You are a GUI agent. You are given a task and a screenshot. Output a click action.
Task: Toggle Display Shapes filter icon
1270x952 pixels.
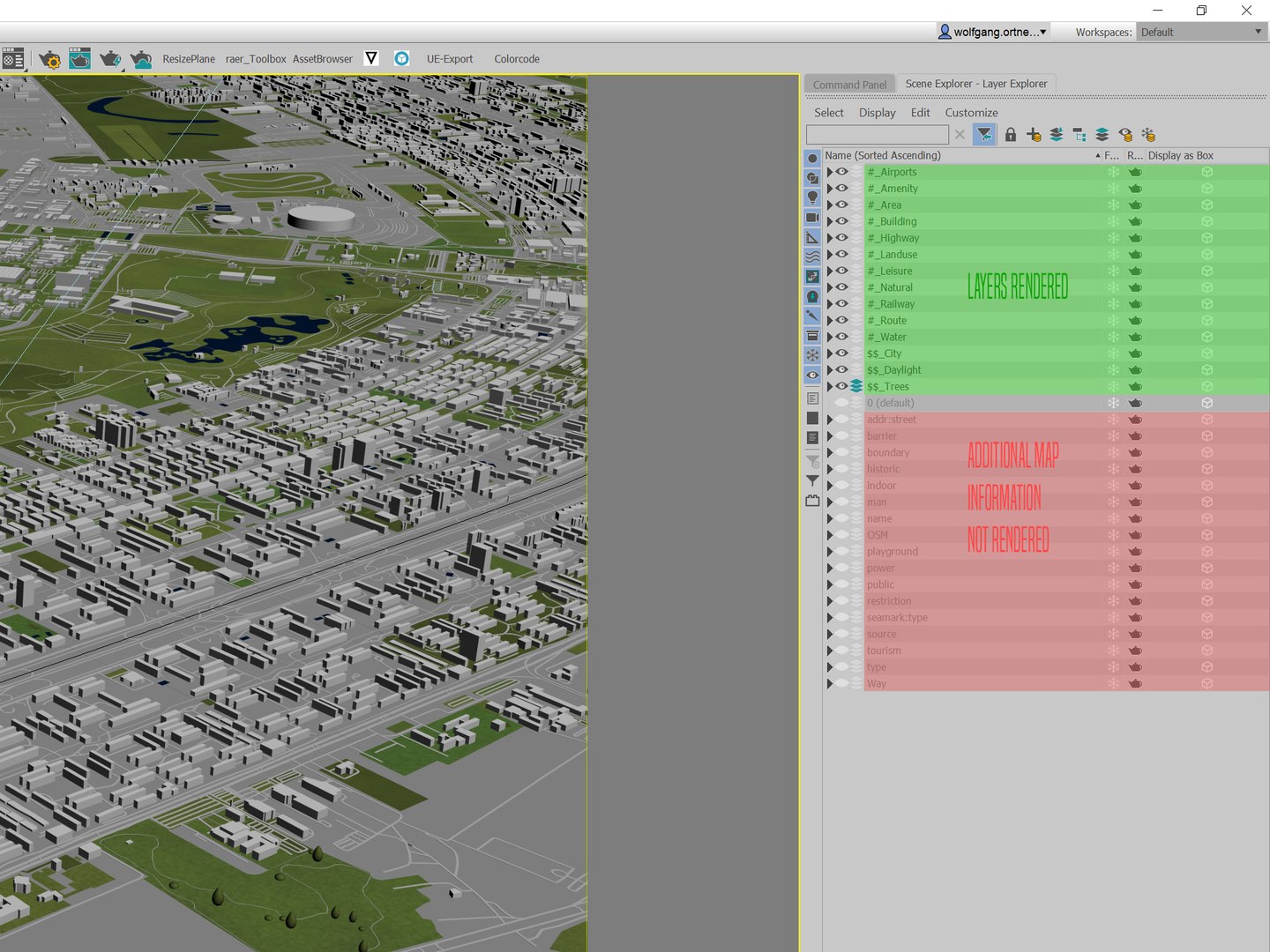click(x=812, y=178)
